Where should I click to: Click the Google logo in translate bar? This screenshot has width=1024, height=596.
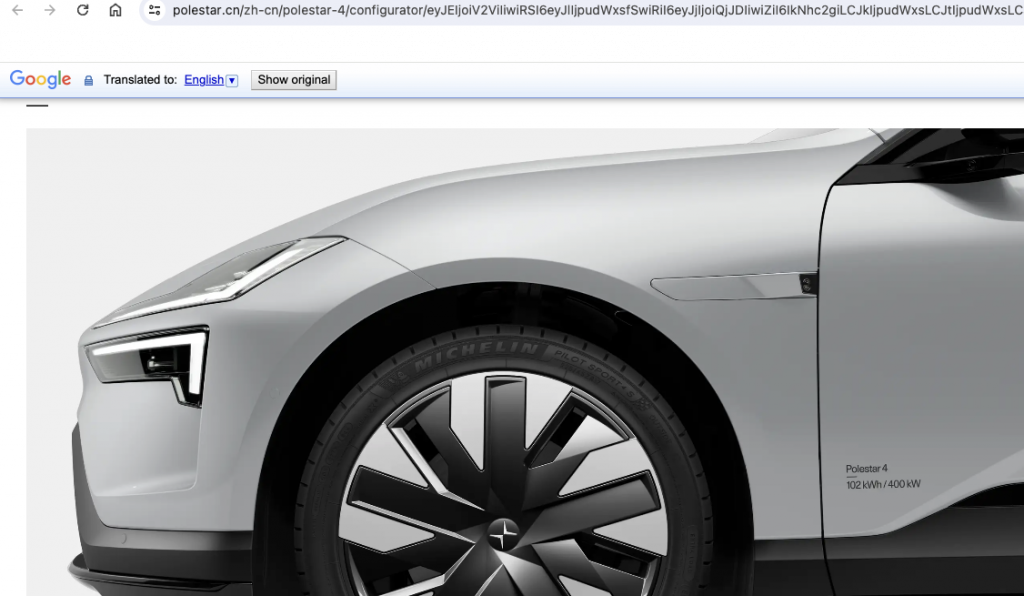[40, 80]
